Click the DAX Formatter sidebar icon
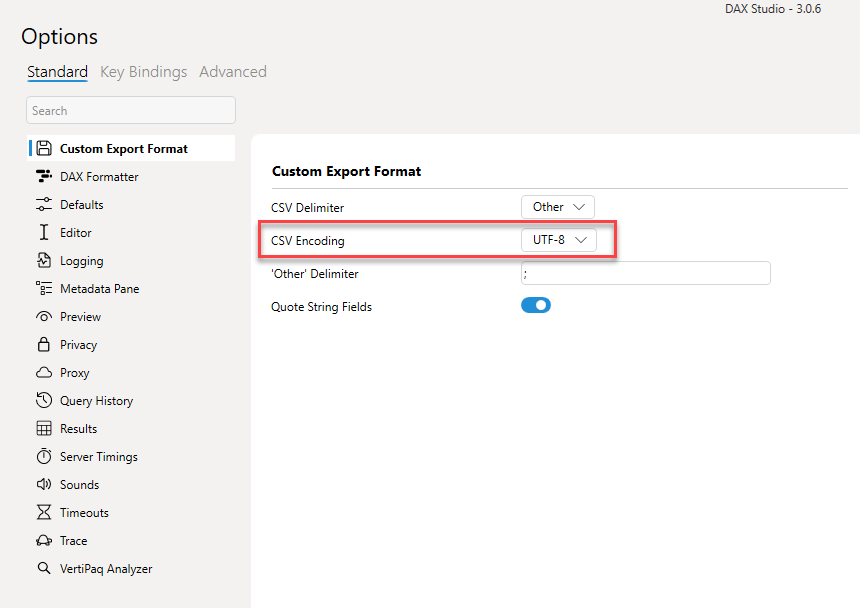 [44, 177]
